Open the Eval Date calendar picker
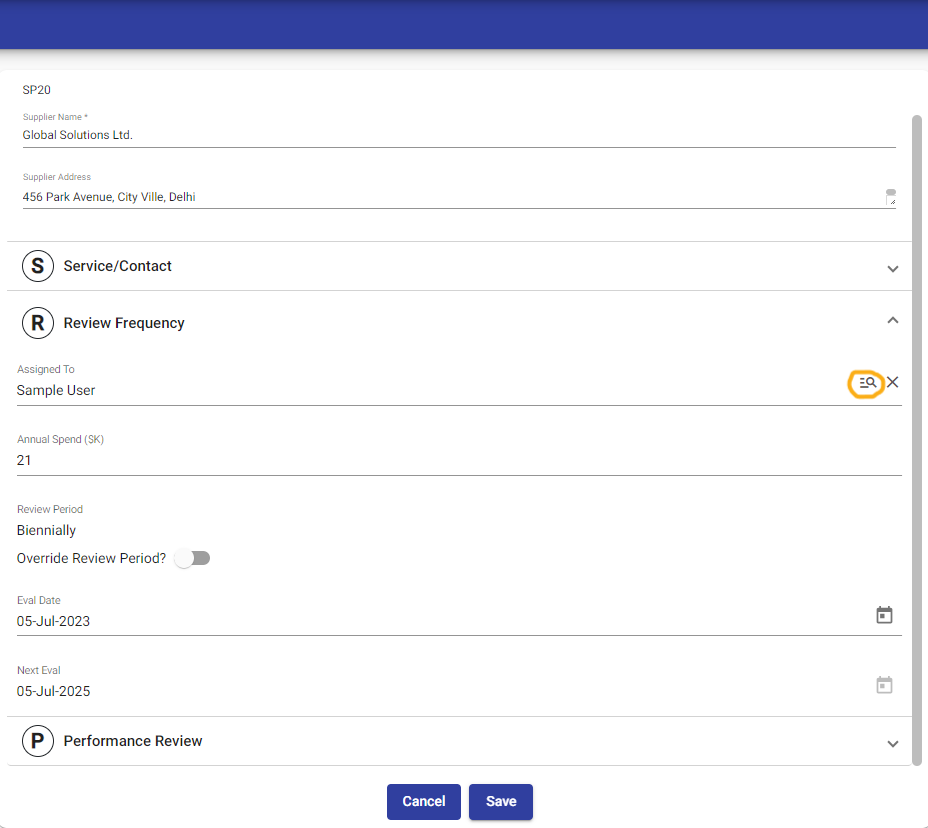The width and height of the screenshot is (928, 828). 884,615
